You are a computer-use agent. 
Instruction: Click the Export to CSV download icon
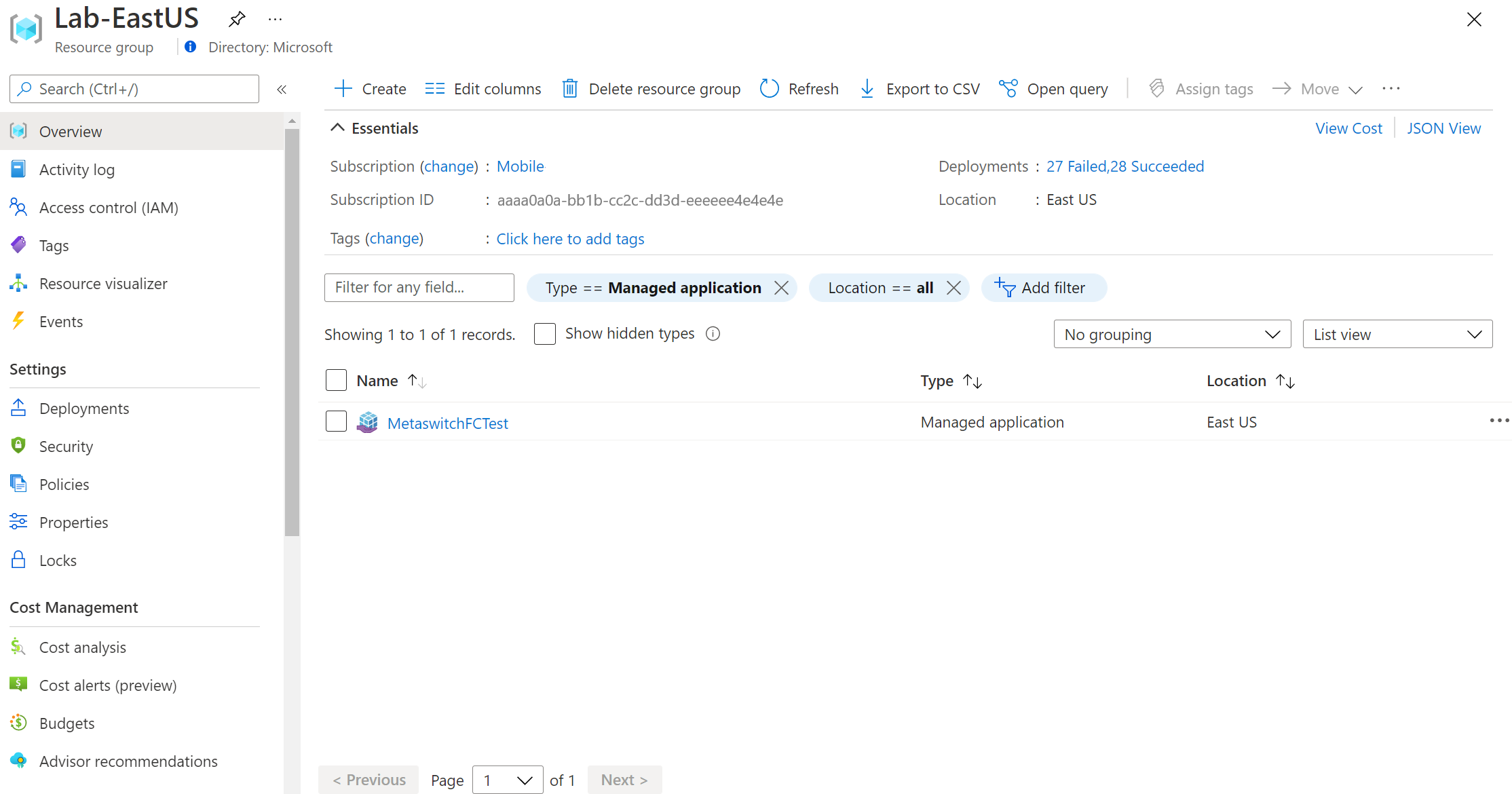867,89
